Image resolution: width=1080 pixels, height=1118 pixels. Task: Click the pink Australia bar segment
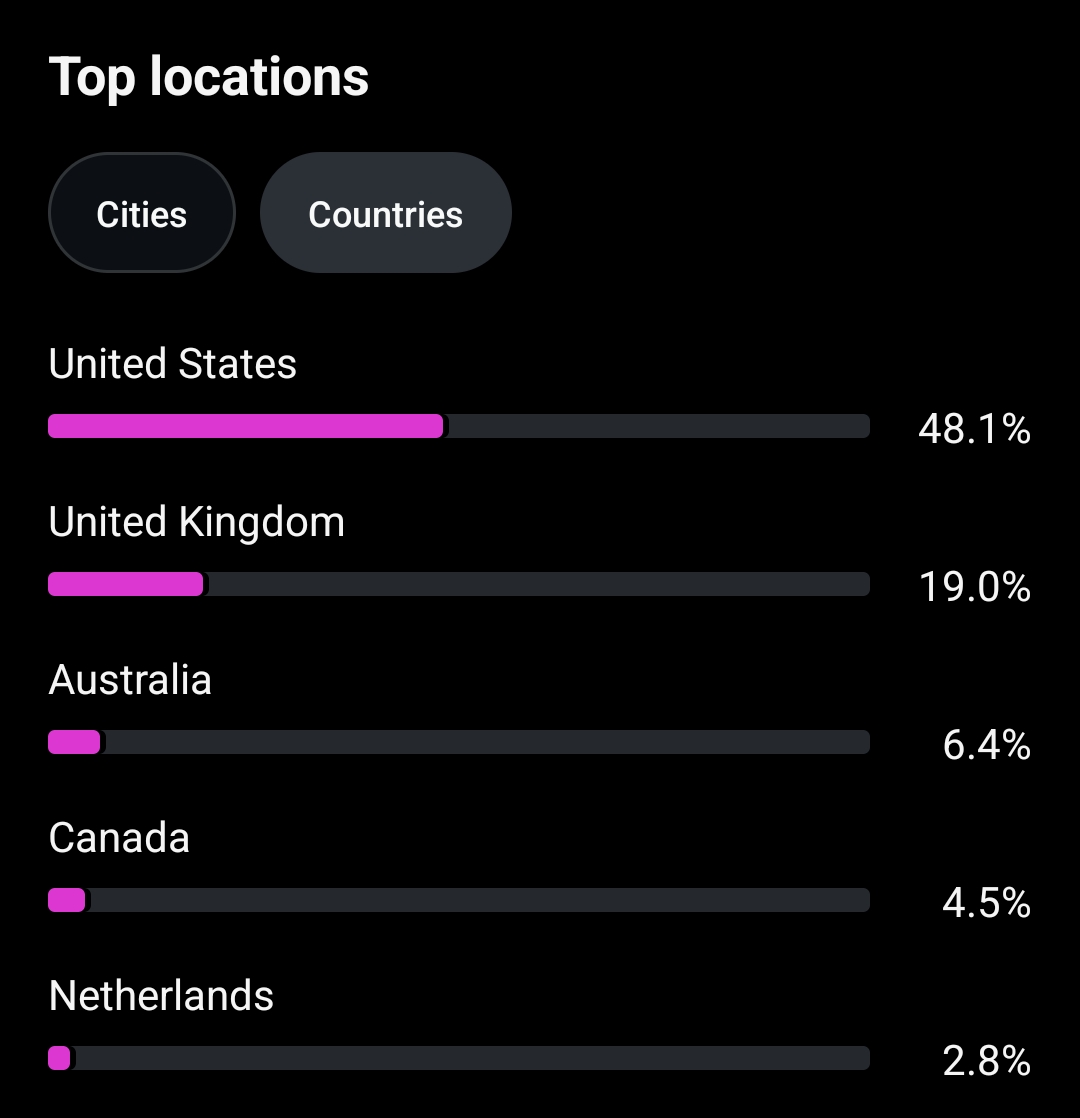(74, 742)
